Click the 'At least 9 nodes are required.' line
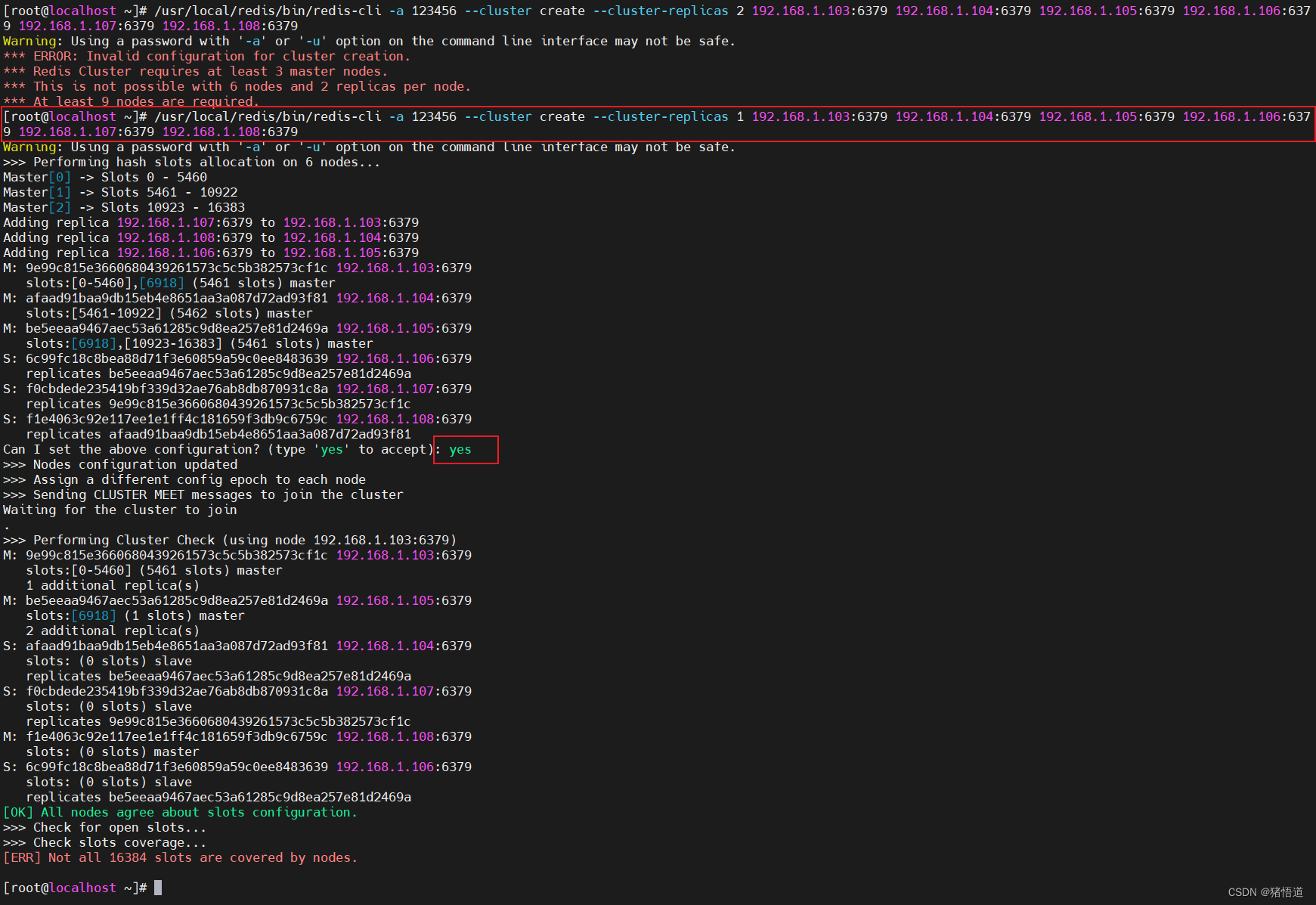Viewport: 1316px width, 905px height. [131, 101]
